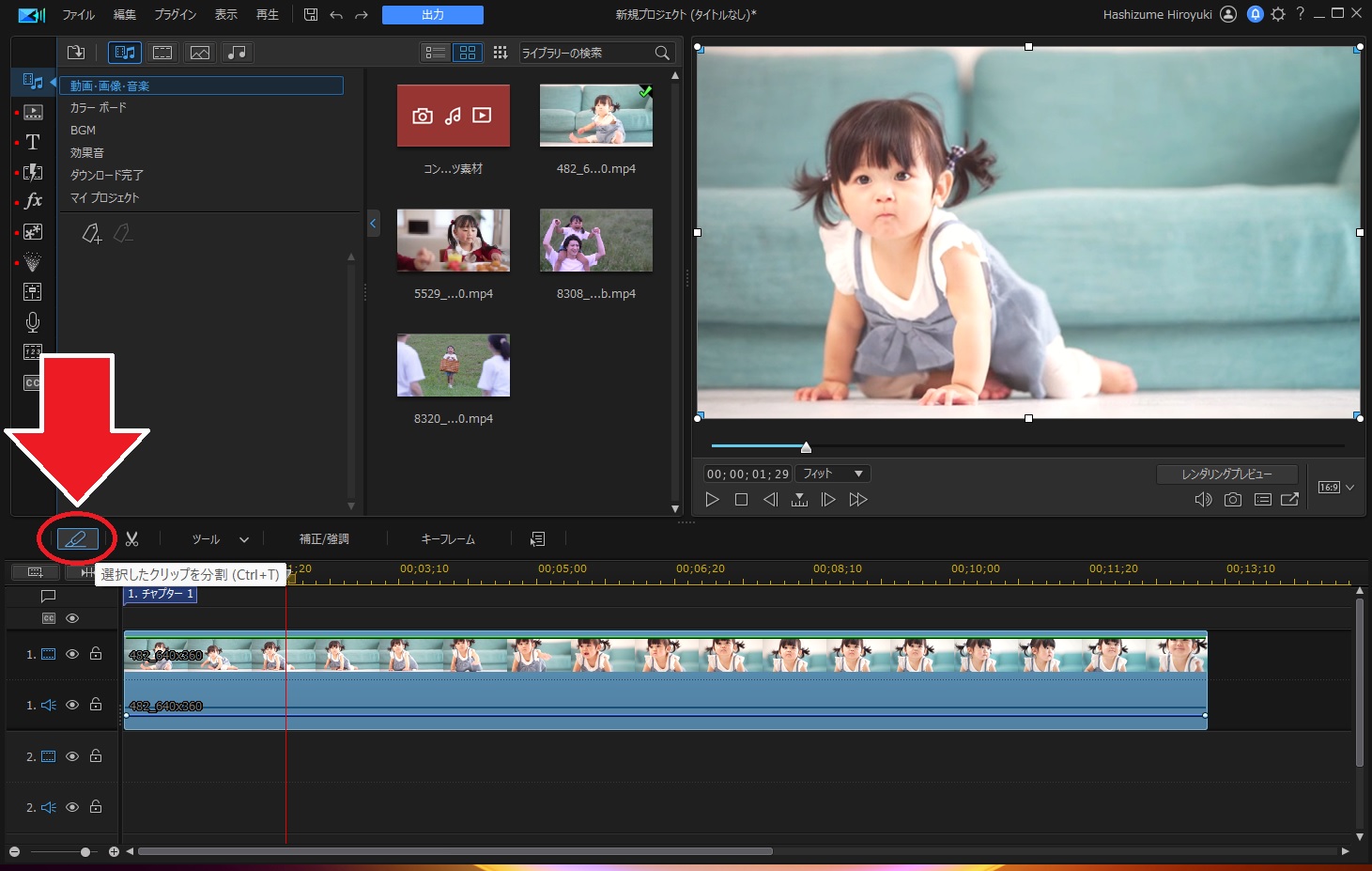Screen dimensions: 1372x871
Task: Click the 出力 produce button
Action: tap(433, 15)
